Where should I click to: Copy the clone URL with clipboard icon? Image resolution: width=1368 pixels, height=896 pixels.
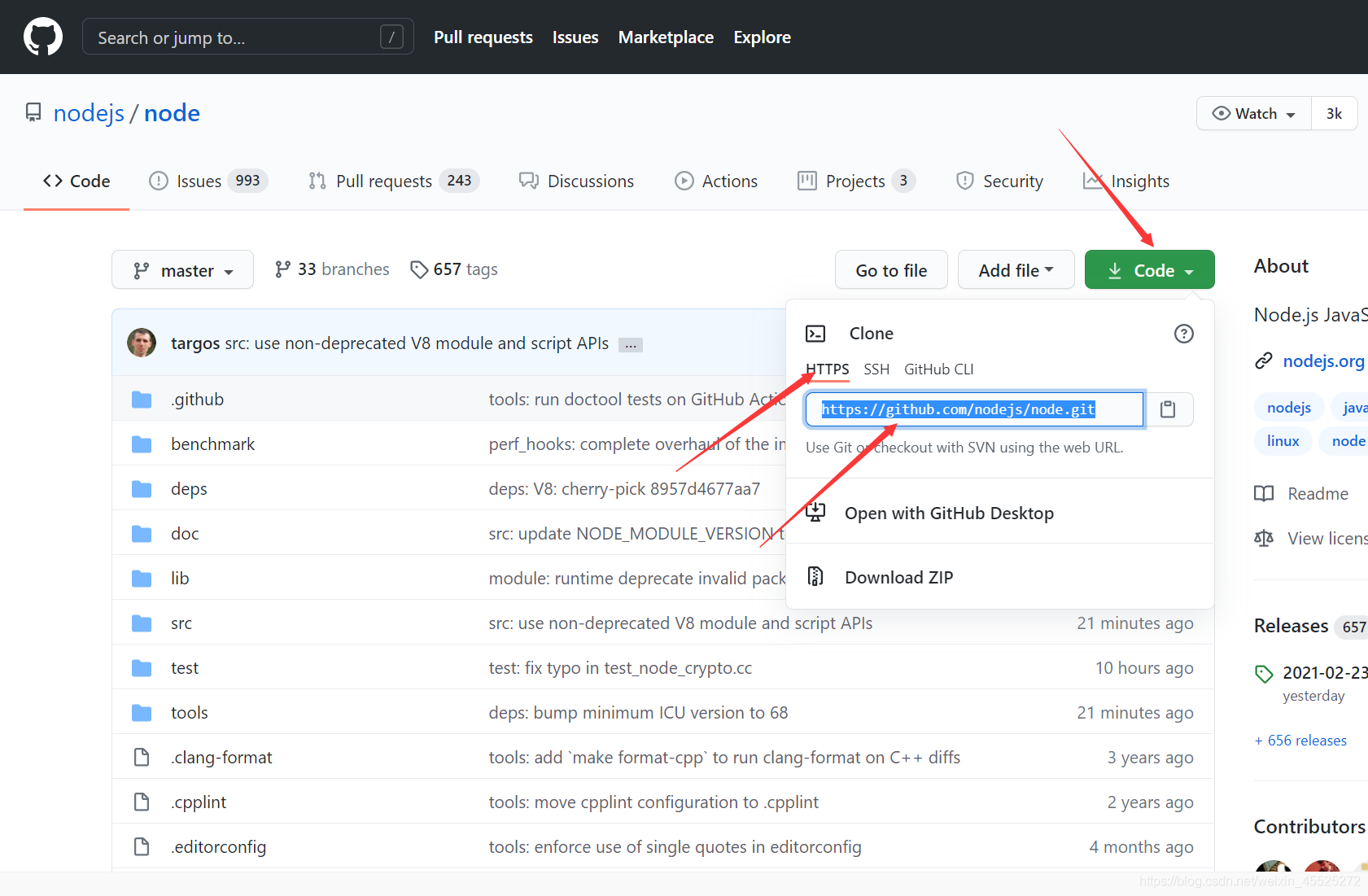1168,409
